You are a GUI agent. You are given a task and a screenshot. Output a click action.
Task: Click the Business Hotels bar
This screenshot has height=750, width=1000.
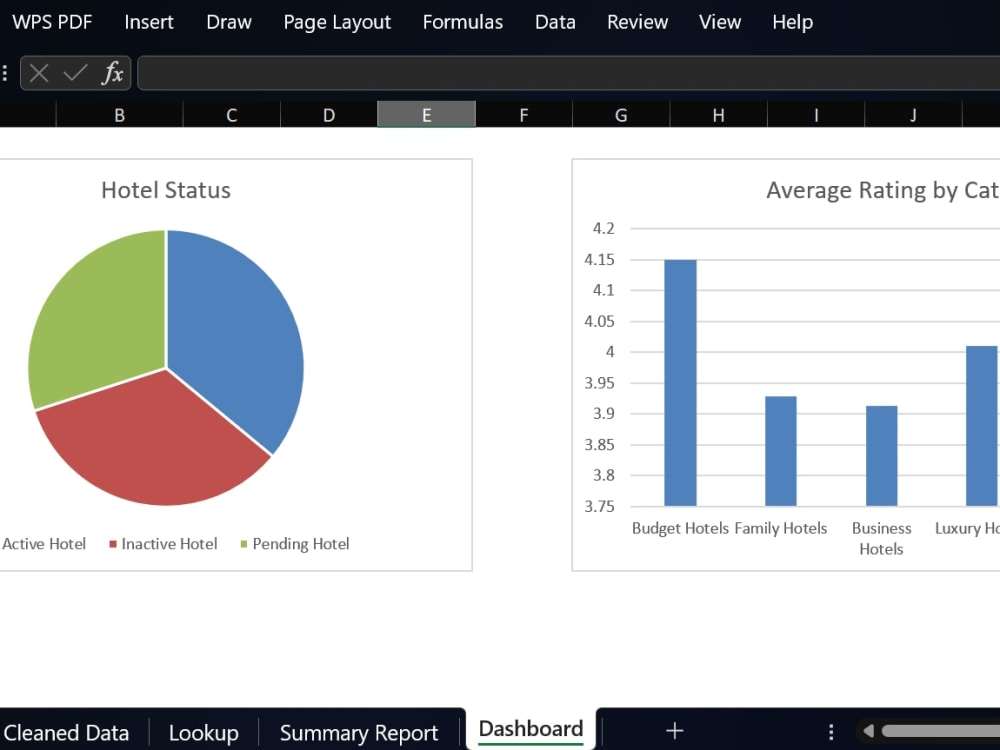(881, 456)
